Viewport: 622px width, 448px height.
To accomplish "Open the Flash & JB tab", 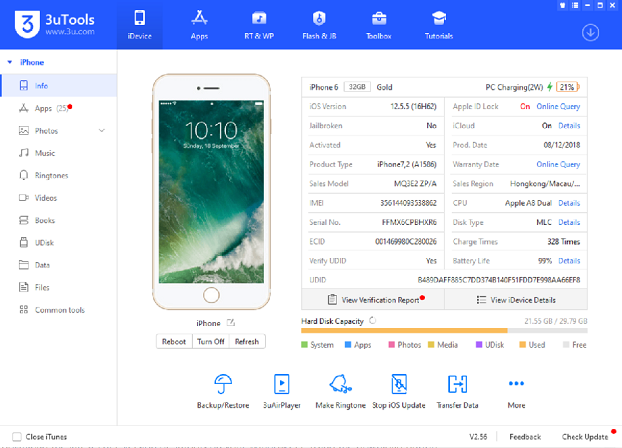I will click(x=319, y=25).
